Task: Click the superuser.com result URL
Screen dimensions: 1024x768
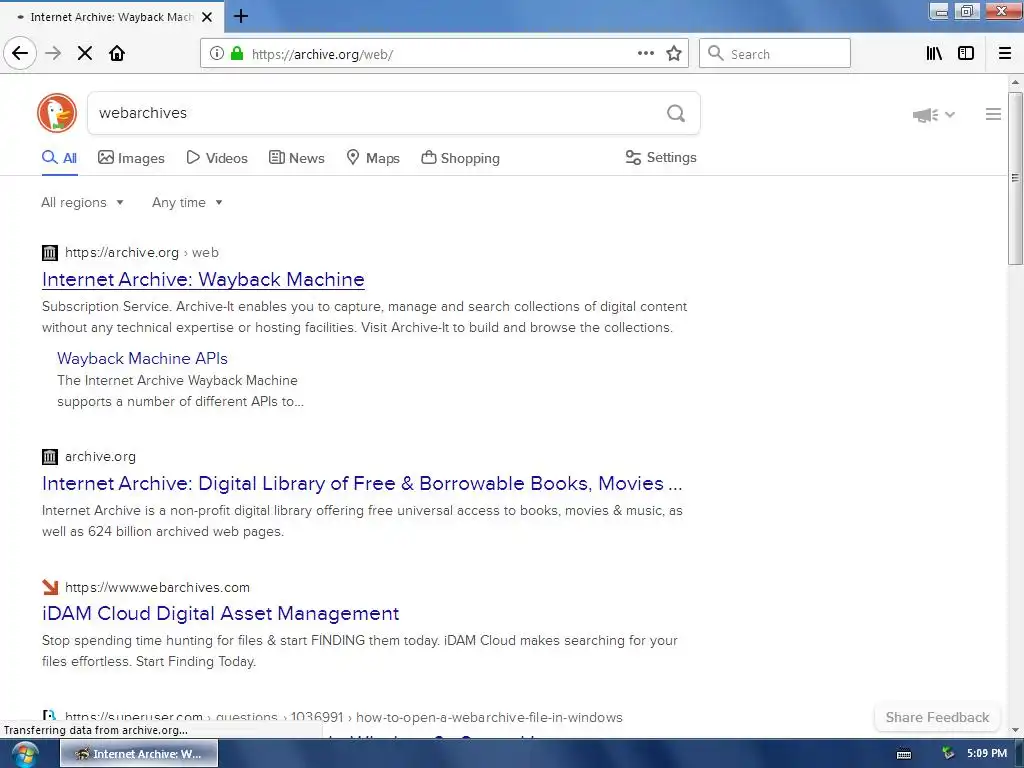Action: [344, 717]
